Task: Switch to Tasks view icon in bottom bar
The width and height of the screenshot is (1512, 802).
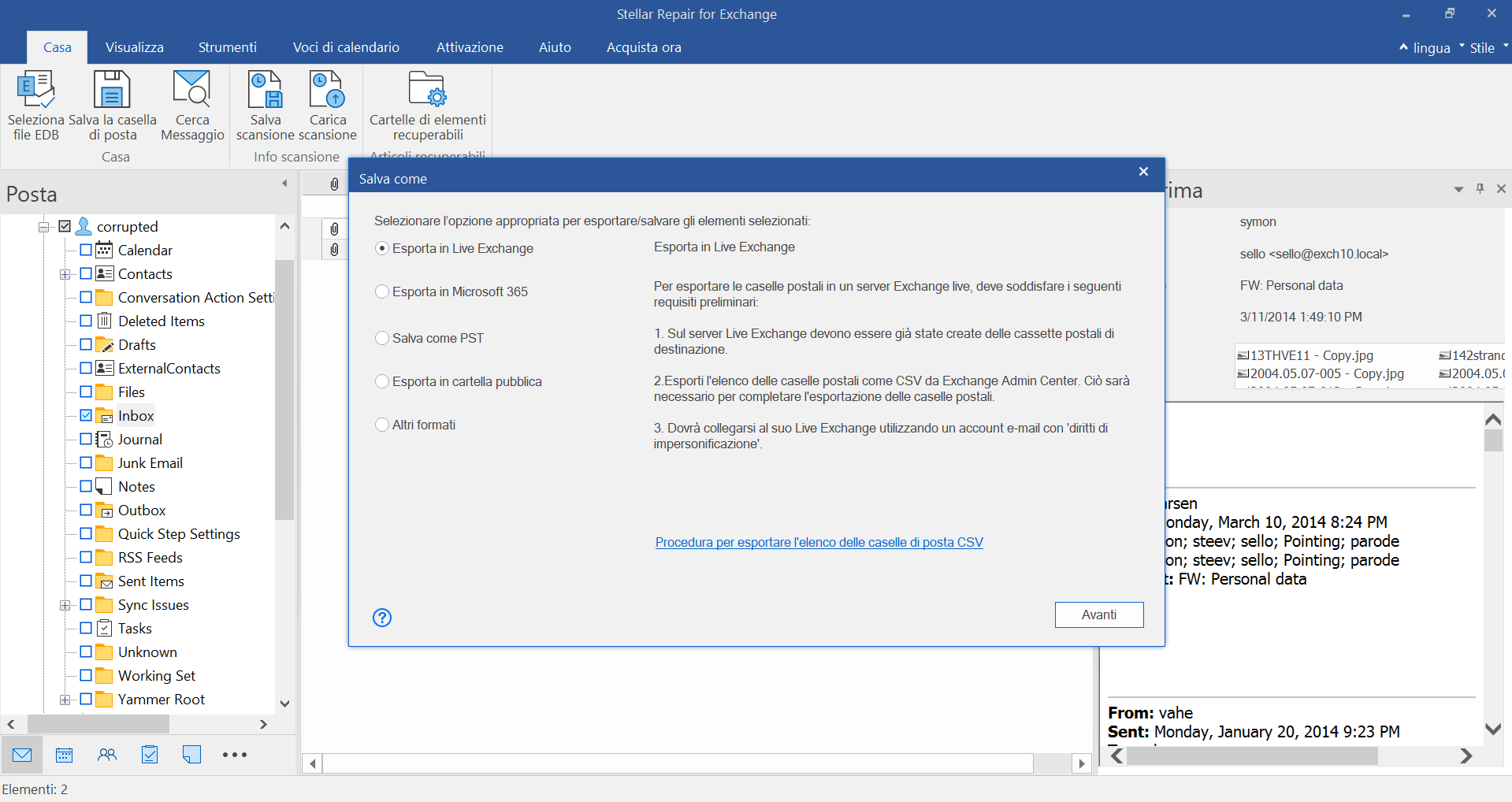Action: click(x=150, y=755)
